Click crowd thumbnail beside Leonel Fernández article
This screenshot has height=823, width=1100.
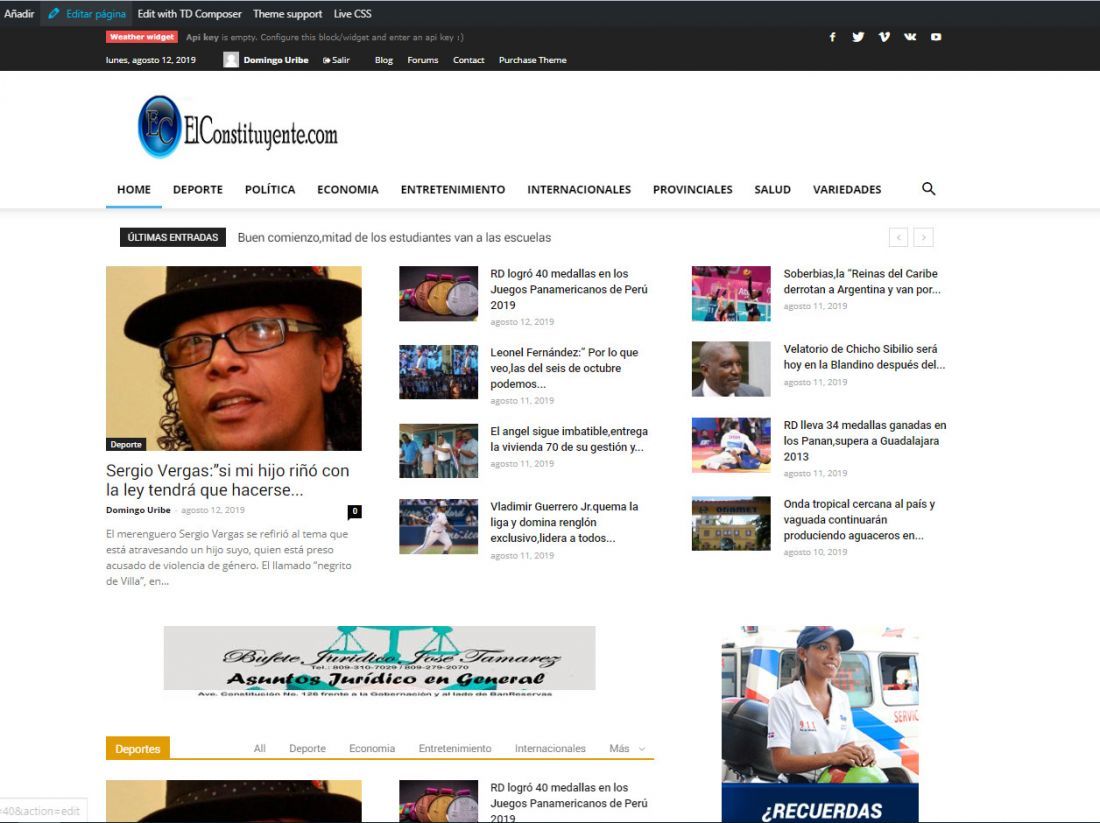pyautogui.click(x=438, y=372)
